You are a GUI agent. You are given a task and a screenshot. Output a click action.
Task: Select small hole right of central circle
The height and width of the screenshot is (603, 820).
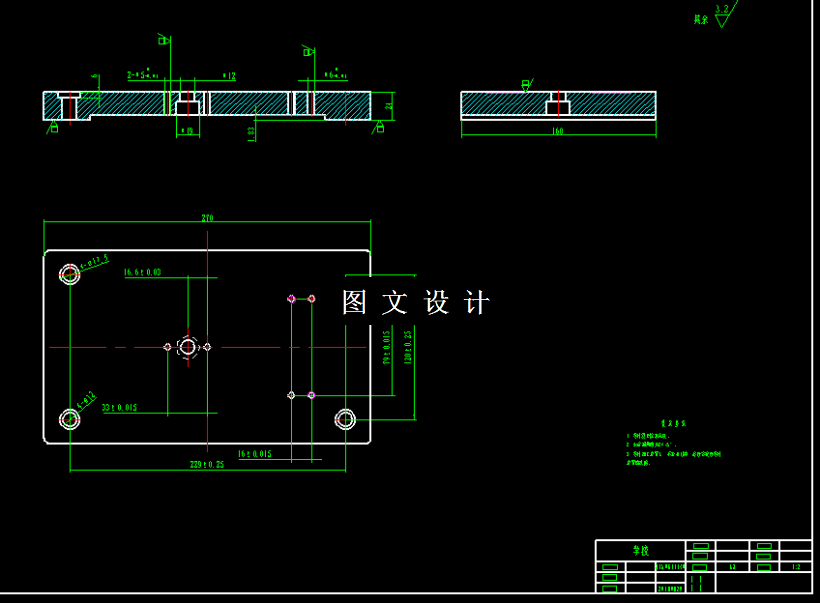click(x=207, y=347)
